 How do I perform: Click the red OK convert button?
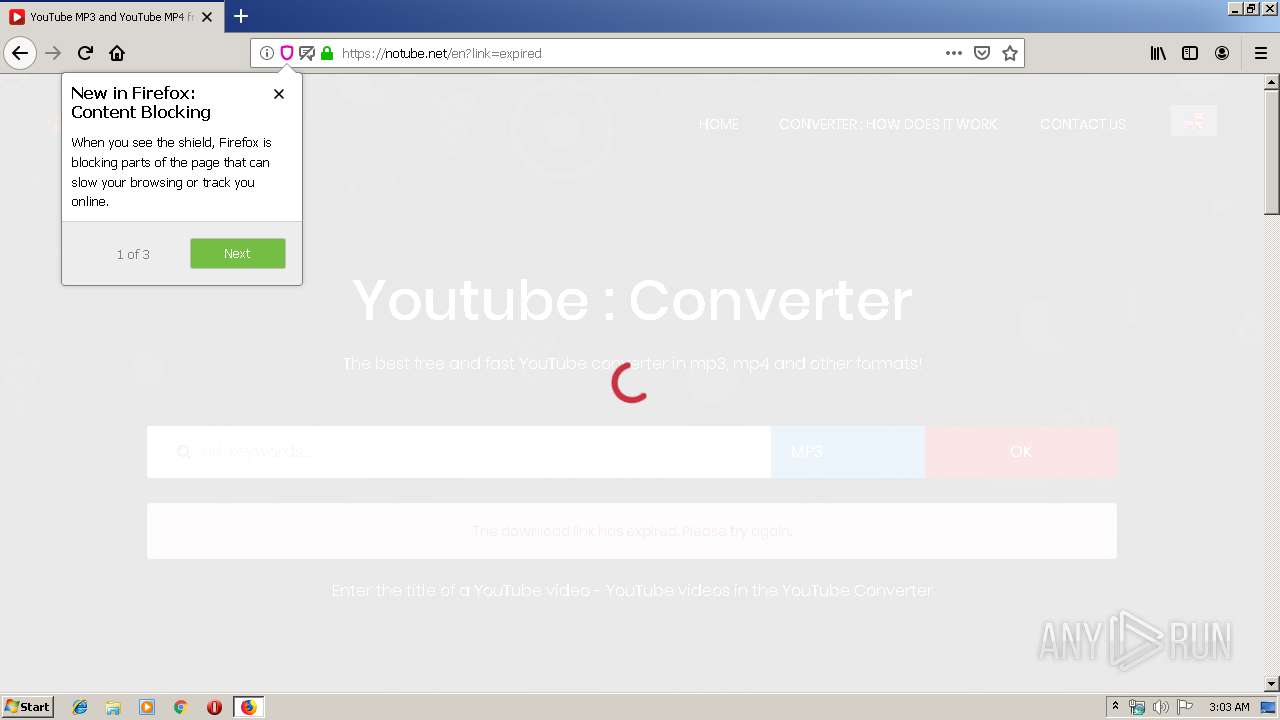pos(1021,452)
